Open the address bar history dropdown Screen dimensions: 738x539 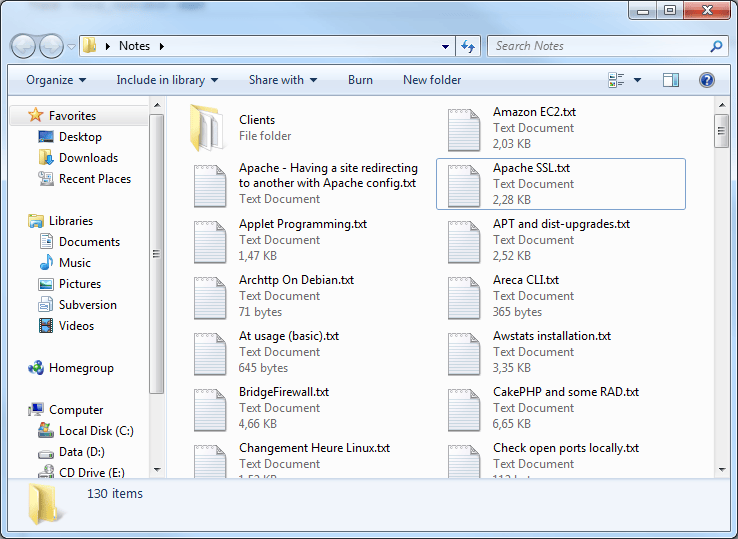(445, 47)
